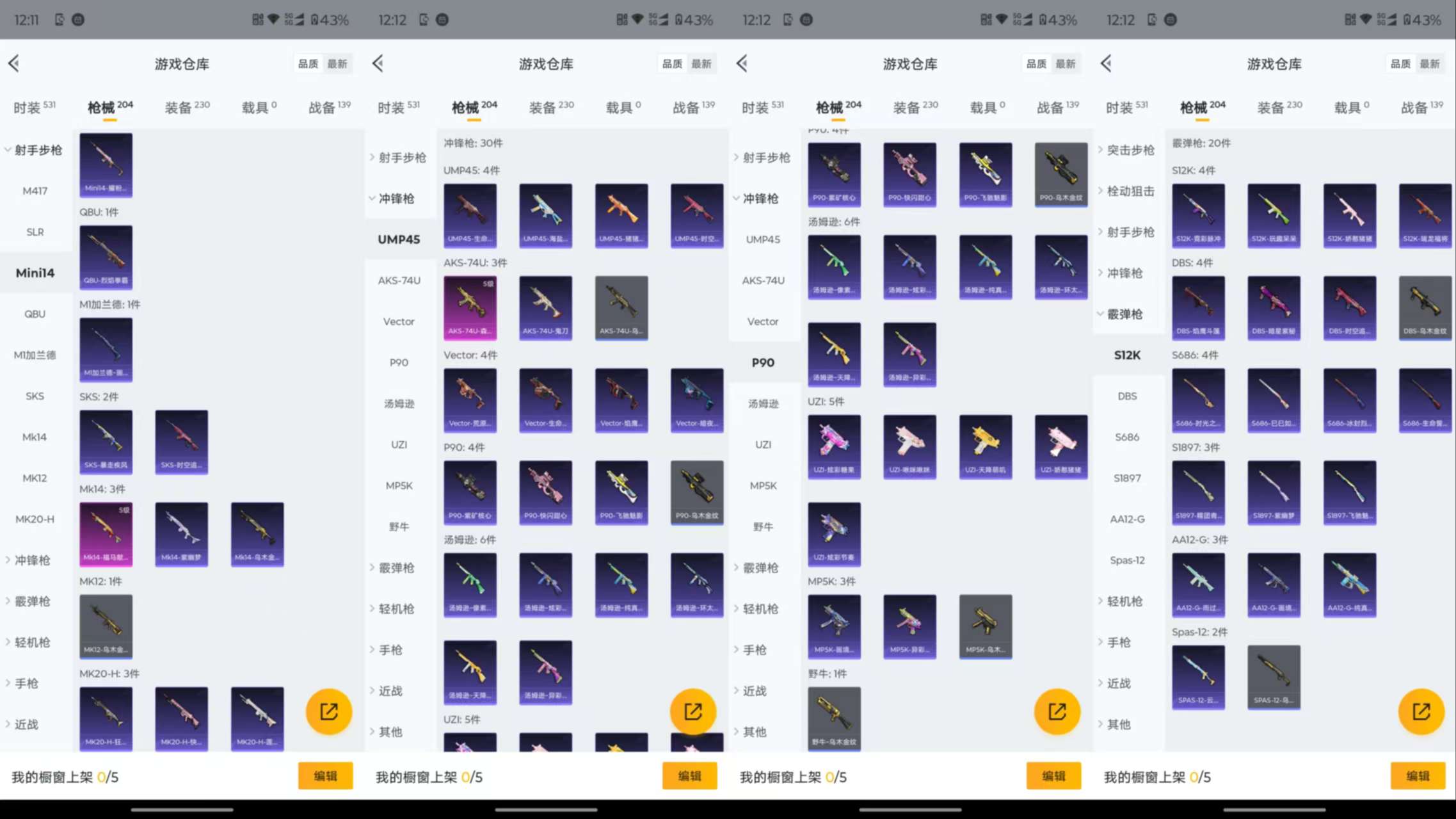Select the DBS-乌木金纹 shotgun card
The image size is (1456, 819).
tap(1425, 307)
